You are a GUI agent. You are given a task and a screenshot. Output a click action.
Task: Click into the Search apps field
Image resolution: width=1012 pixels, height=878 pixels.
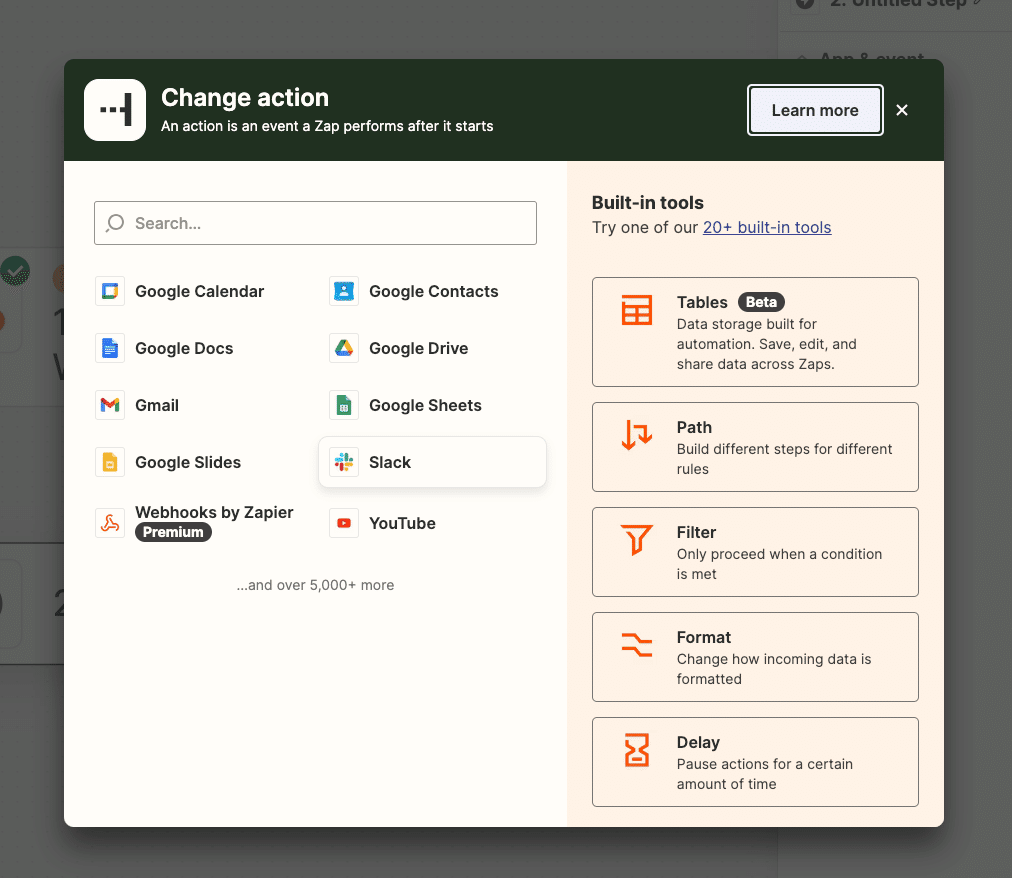click(316, 223)
